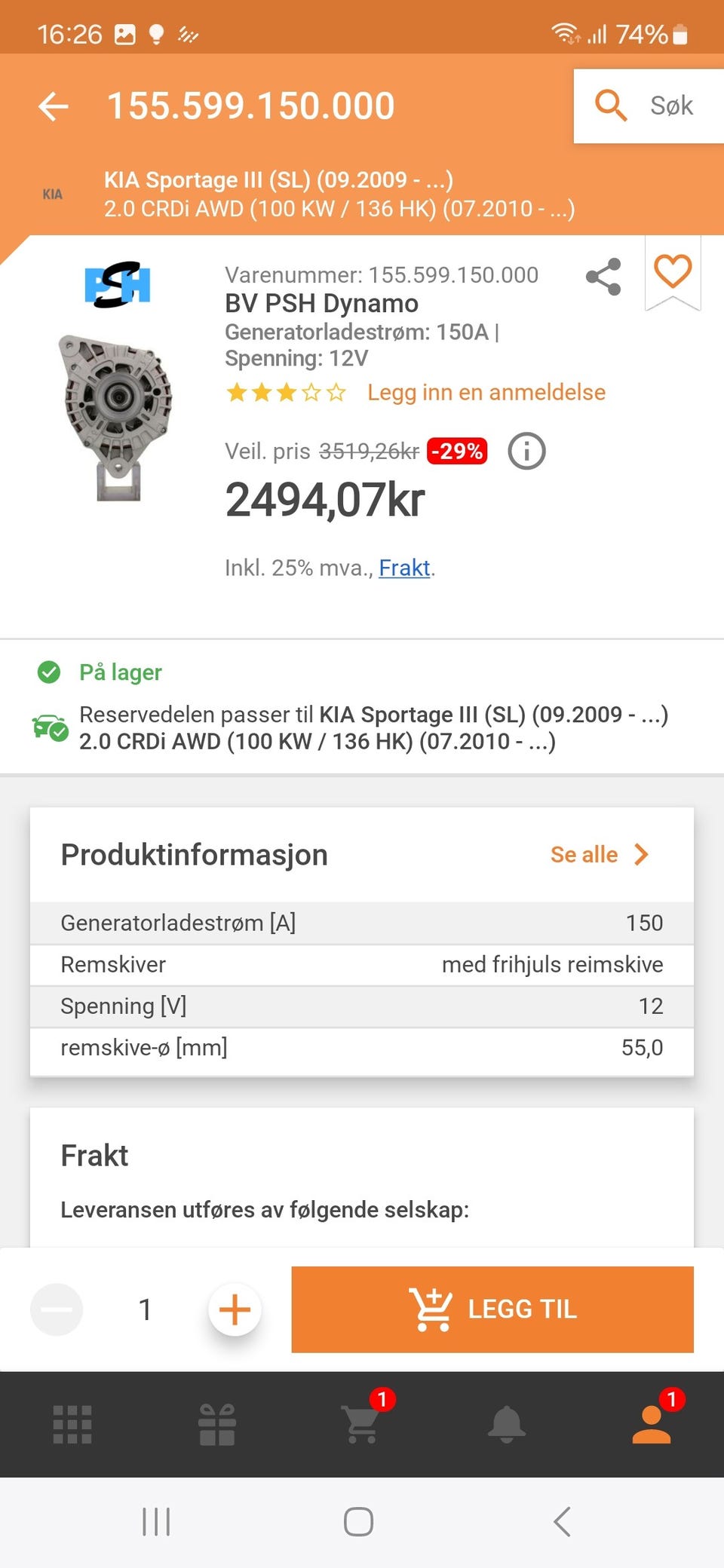This screenshot has width=724, height=1568.
Task: Expand Se alle product information
Action: (x=600, y=854)
